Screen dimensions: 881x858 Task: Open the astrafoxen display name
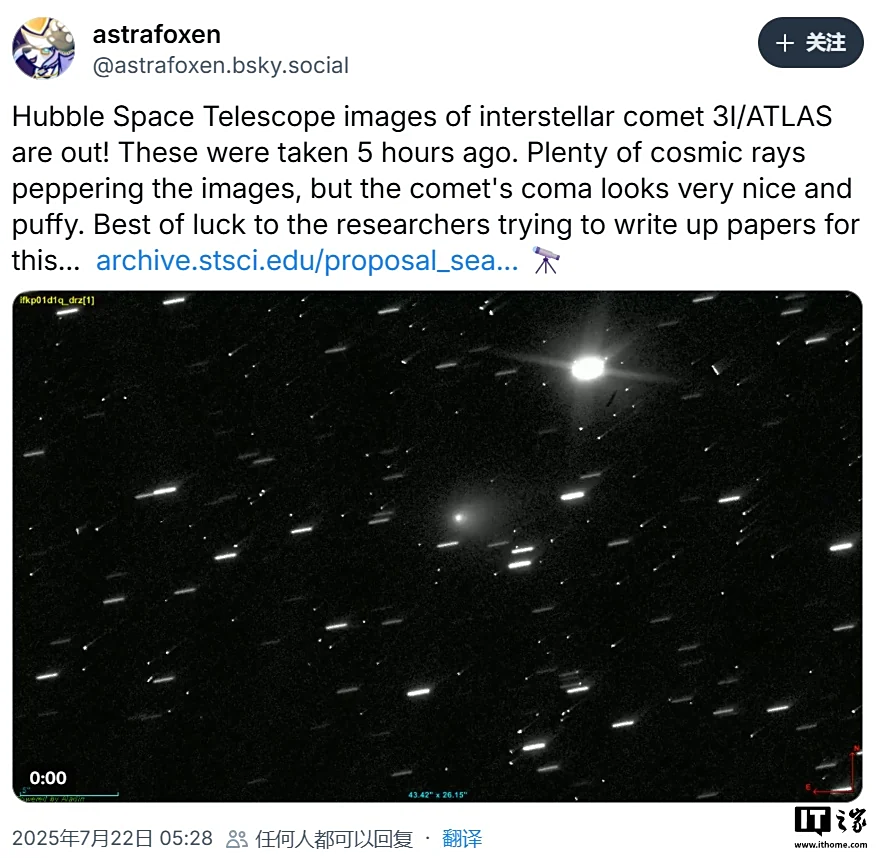coord(156,35)
